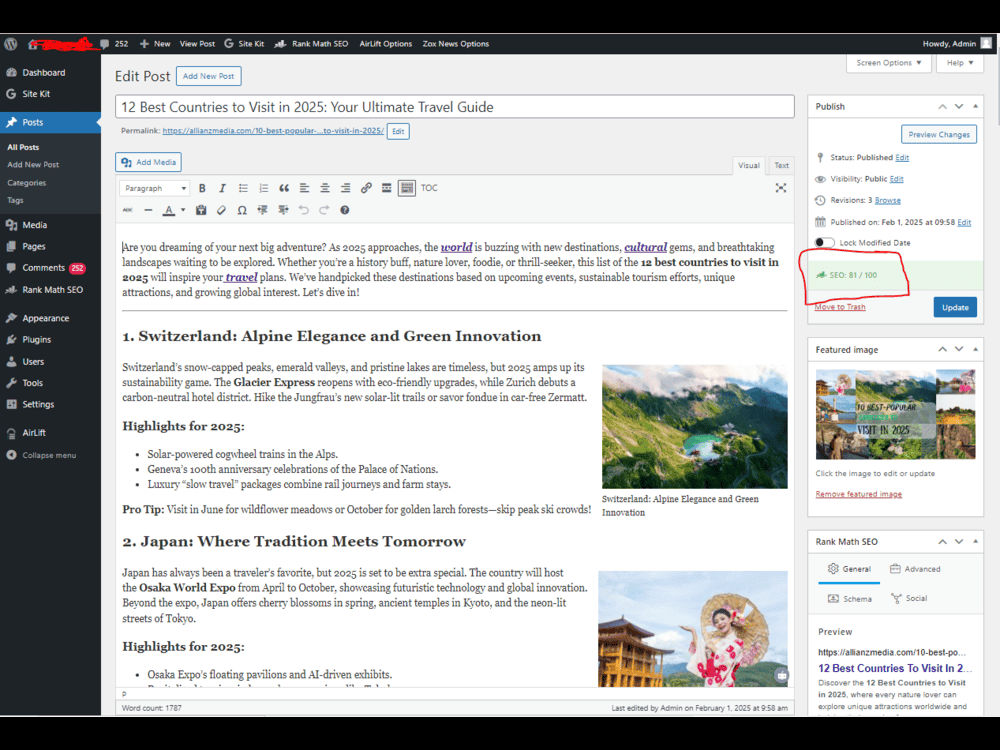This screenshot has width=1000, height=750.
Task: Align text left
Action: click(304, 188)
